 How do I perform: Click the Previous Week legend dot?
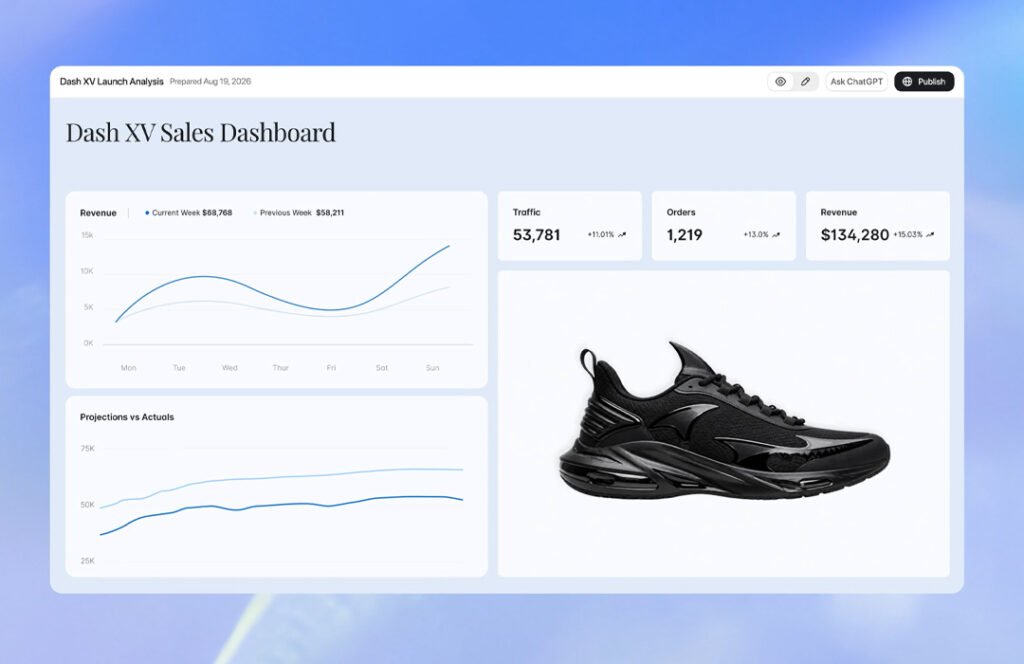[255, 213]
